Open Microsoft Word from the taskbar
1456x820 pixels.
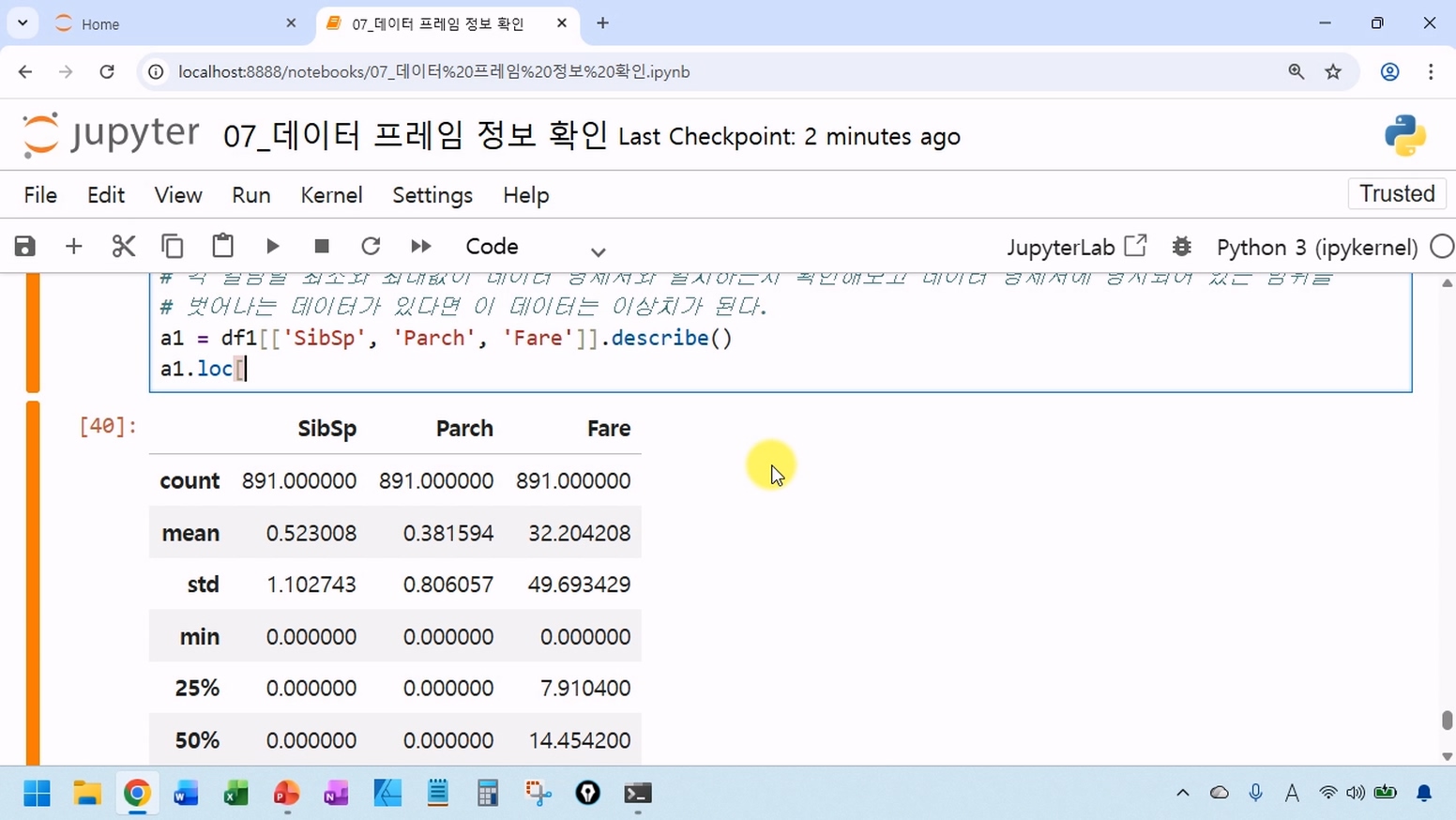[186, 794]
